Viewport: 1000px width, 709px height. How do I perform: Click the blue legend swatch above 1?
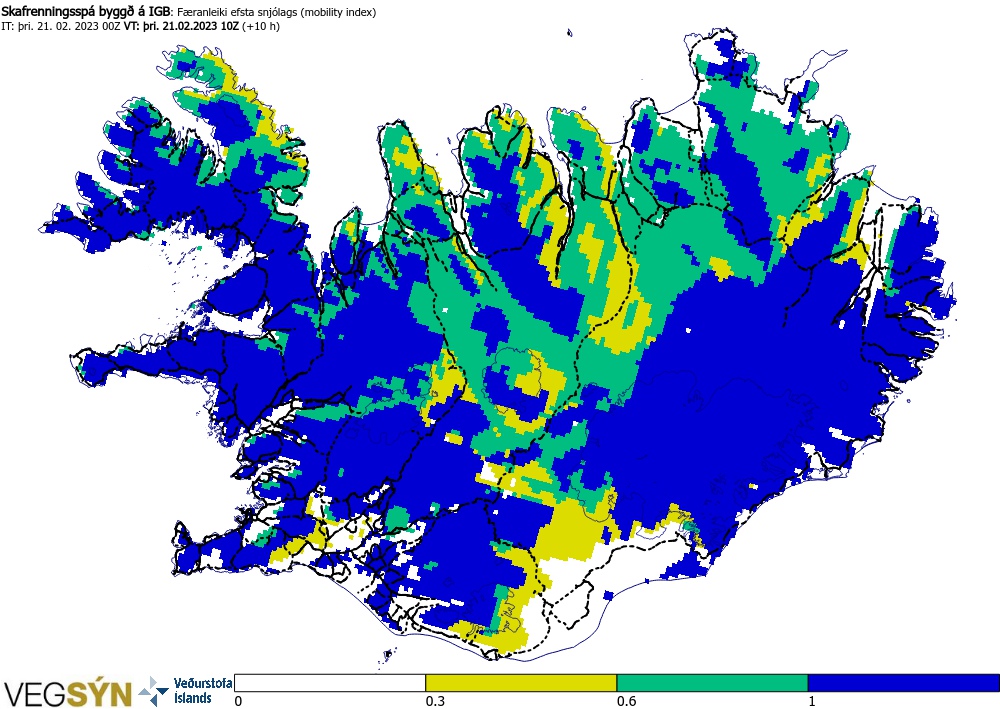904,683
